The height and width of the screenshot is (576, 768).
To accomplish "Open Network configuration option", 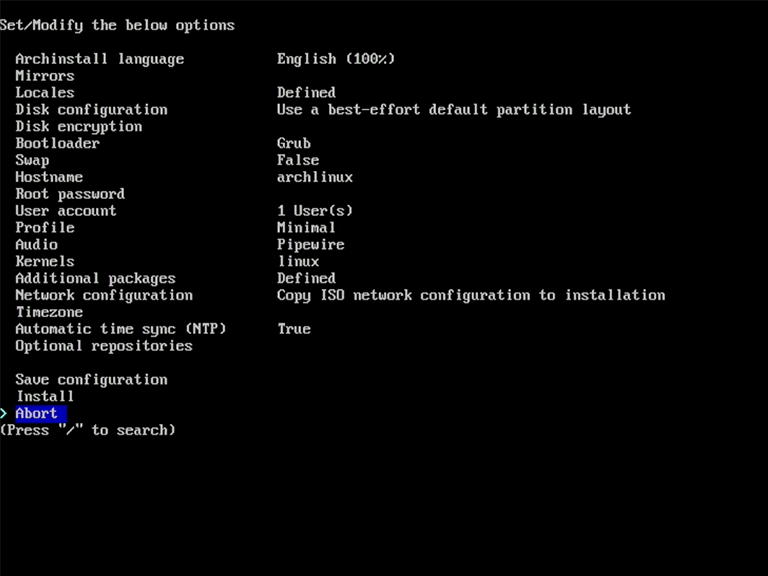I will tap(104, 295).
